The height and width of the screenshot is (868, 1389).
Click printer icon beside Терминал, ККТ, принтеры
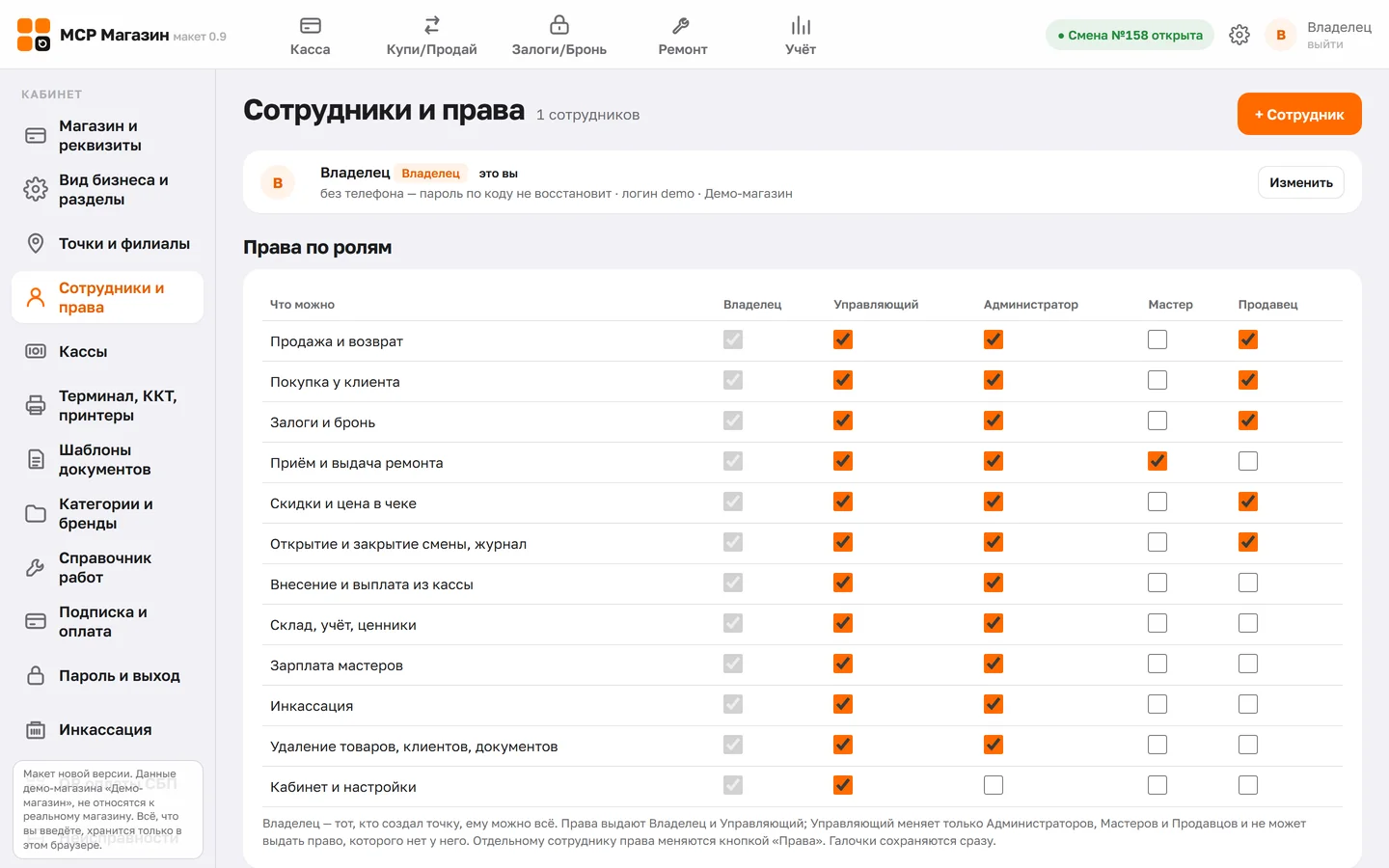point(36,406)
